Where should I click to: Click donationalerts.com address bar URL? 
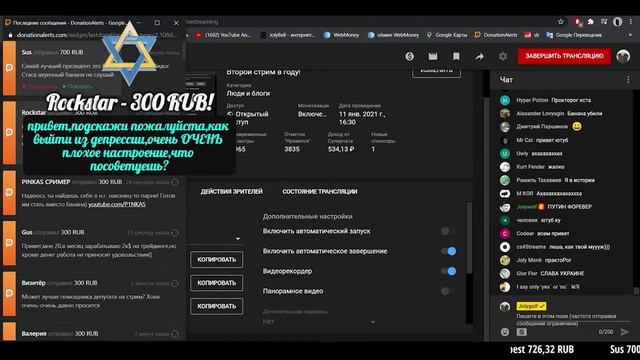click(x=98, y=35)
